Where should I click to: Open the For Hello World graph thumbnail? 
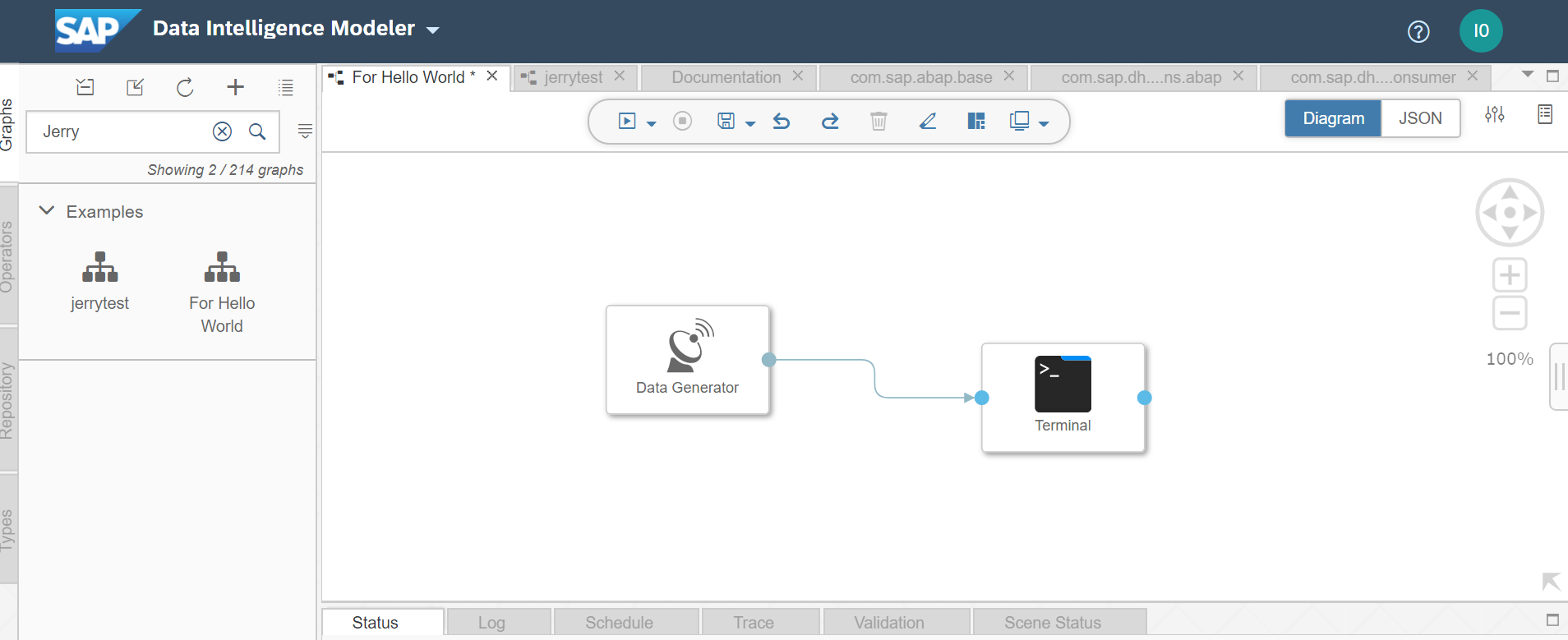click(222, 292)
